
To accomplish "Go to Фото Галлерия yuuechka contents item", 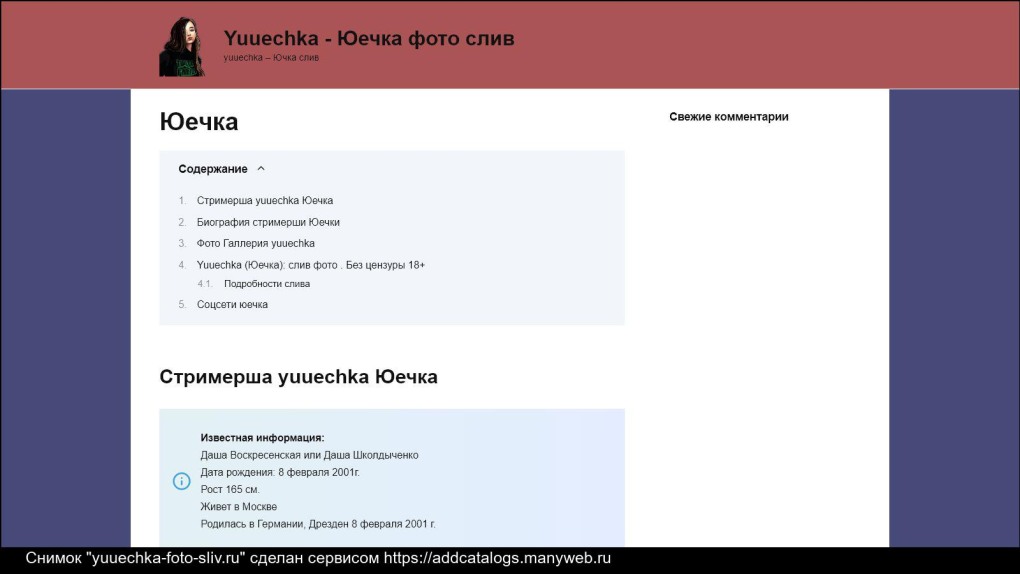I will click(x=256, y=243).
